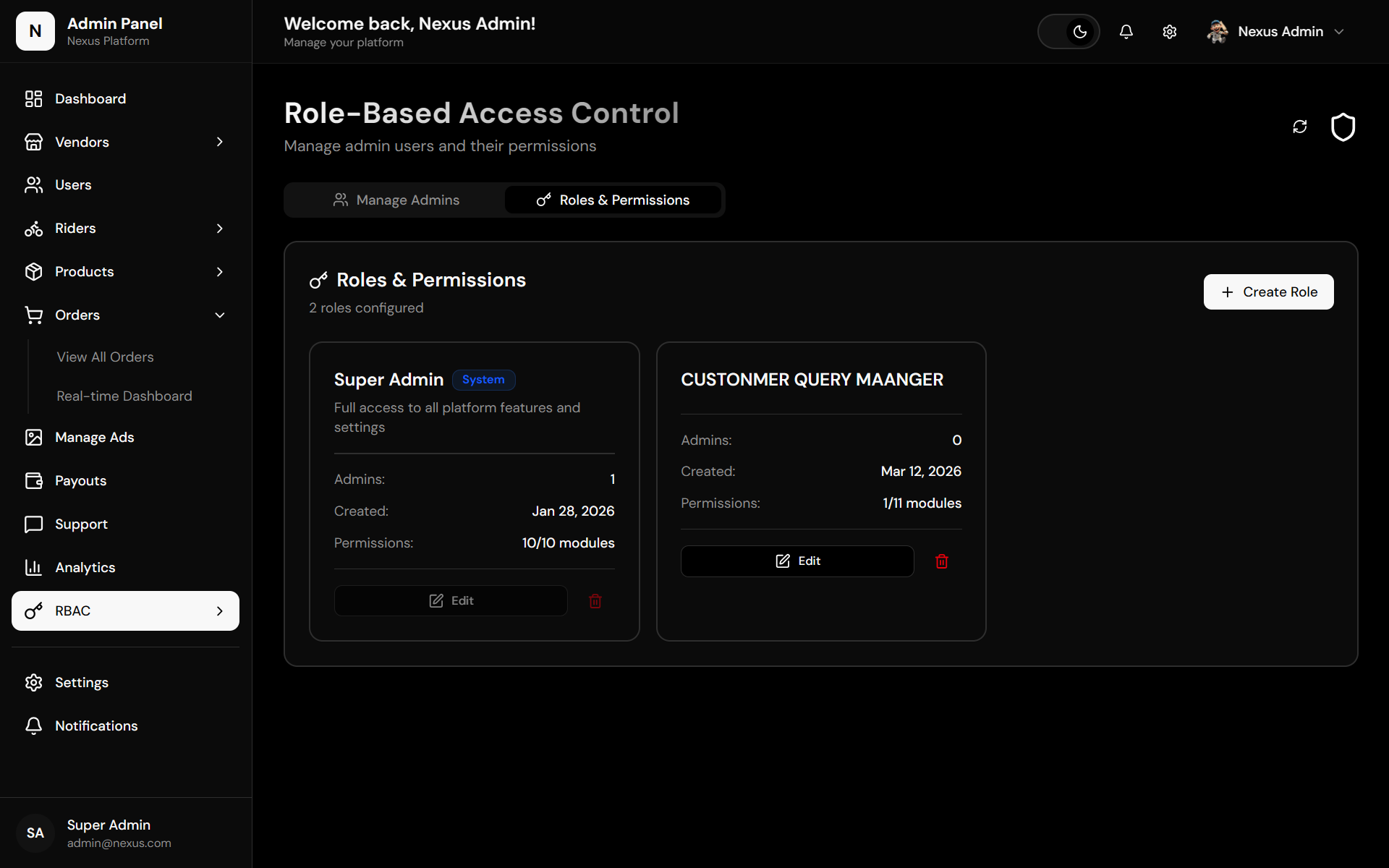The width and height of the screenshot is (1389, 868).
Task: Click the settings gear in header
Action: [1170, 32]
